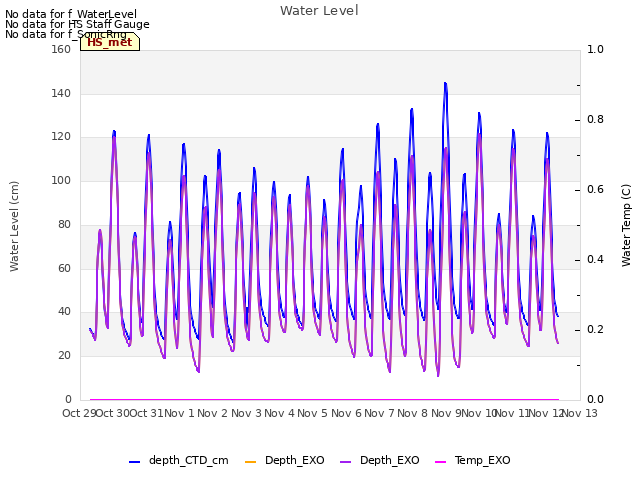Image resolution: width=640 pixels, height=480 pixels.
Task: Click the Water Temp (C) axis label
Action: [x=626, y=225]
